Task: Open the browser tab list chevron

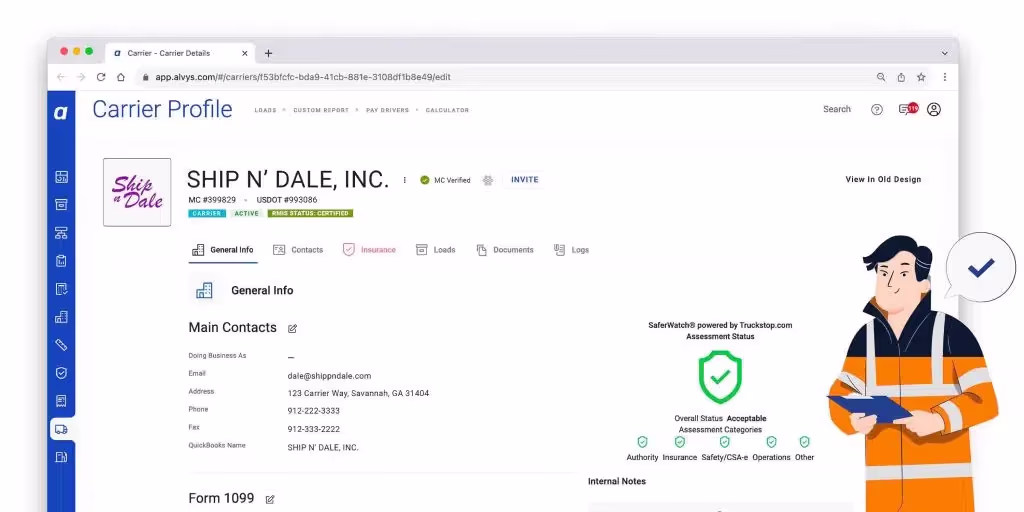Action: pyautogui.click(x=944, y=54)
